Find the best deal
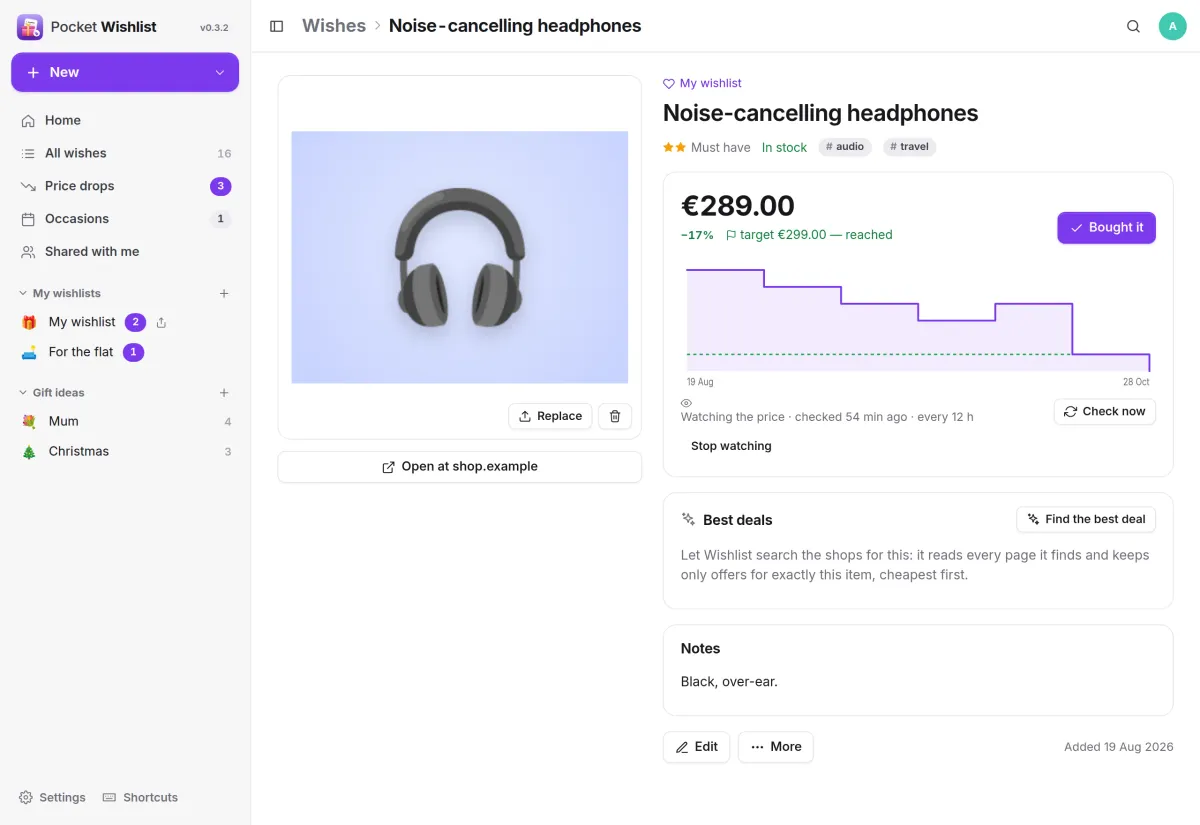This screenshot has width=1200, height=825. [x=1085, y=520]
